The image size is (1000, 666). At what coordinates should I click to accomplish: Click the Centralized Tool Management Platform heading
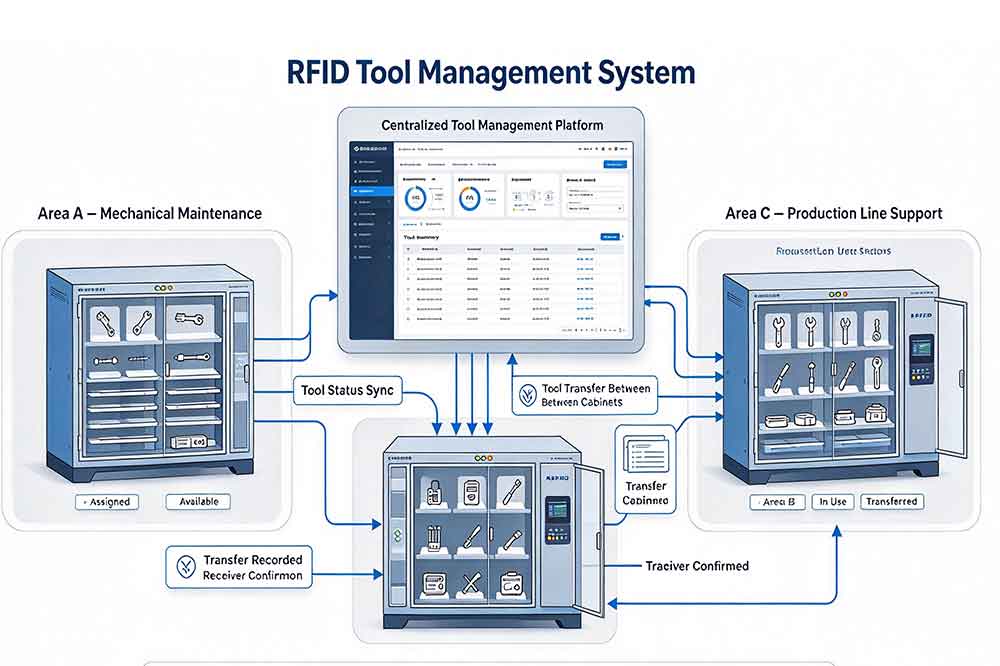coord(492,125)
